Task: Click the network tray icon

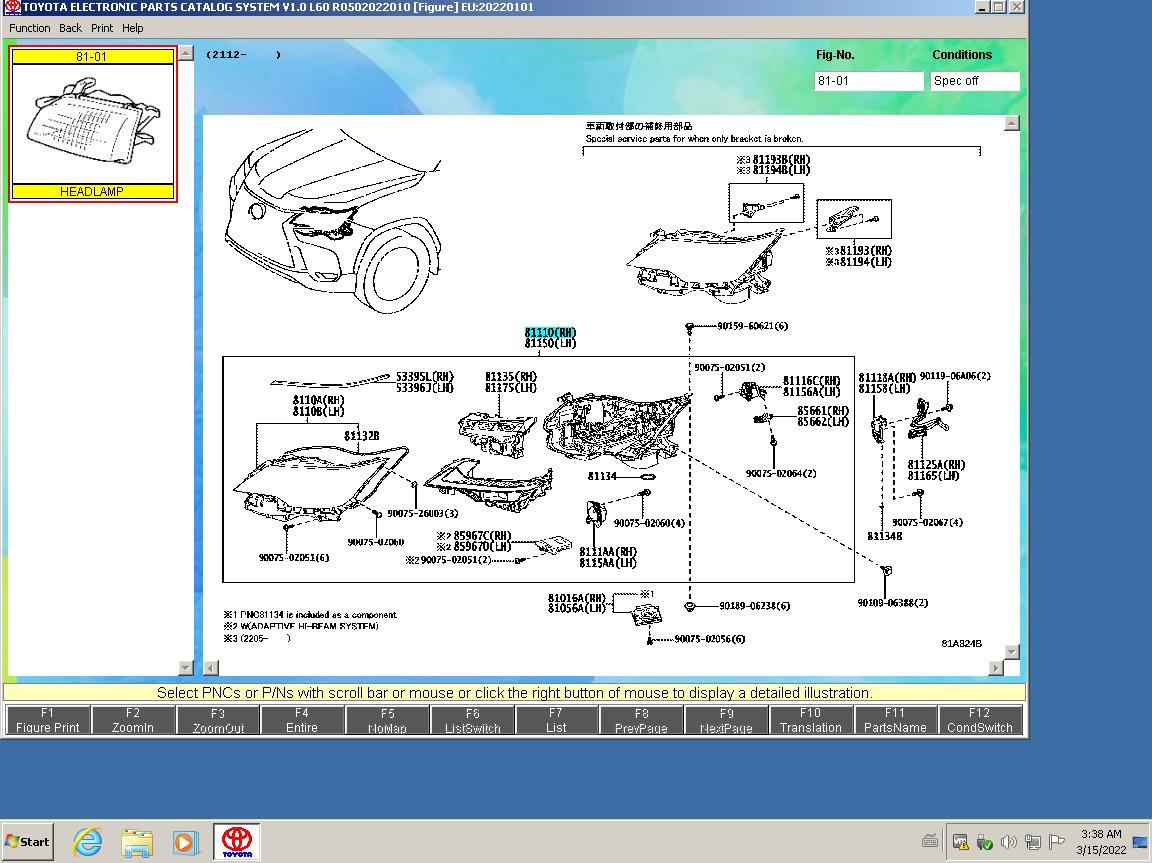Action: click(x=1032, y=842)
